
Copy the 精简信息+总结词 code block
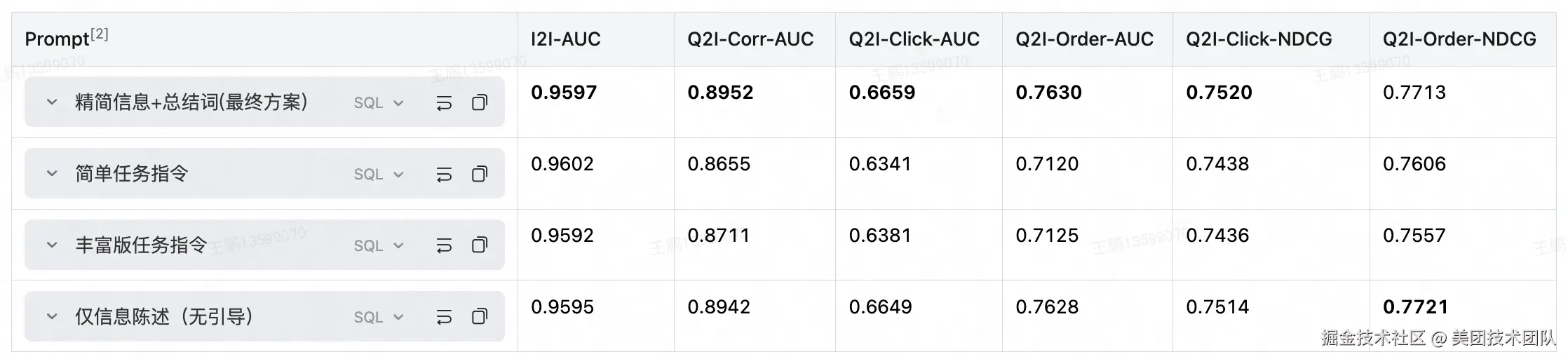coord(480,103)
